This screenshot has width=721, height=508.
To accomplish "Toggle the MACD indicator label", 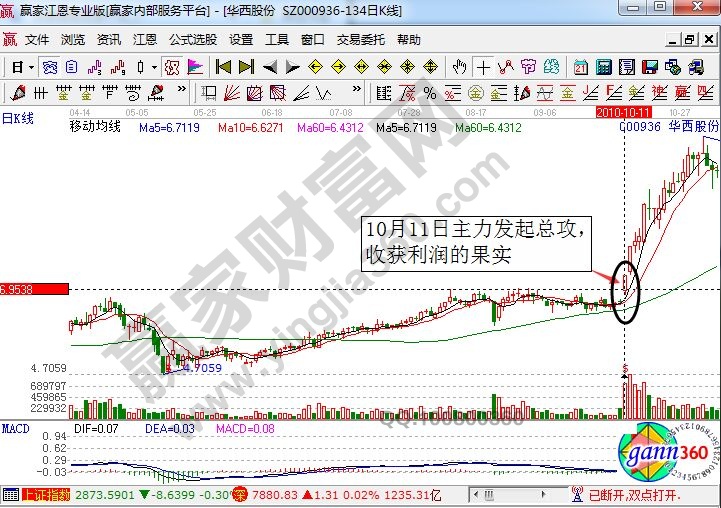I will tap(15, 428).
